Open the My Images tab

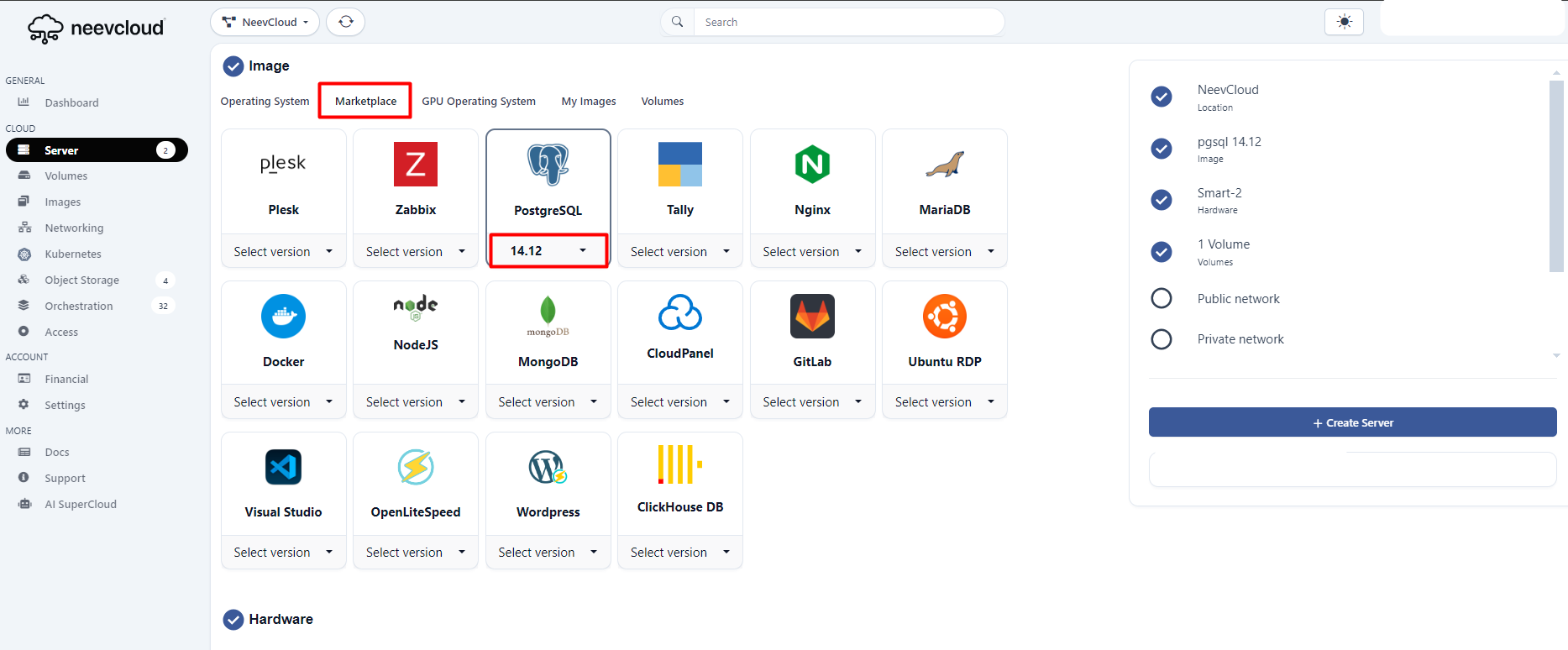588,101
